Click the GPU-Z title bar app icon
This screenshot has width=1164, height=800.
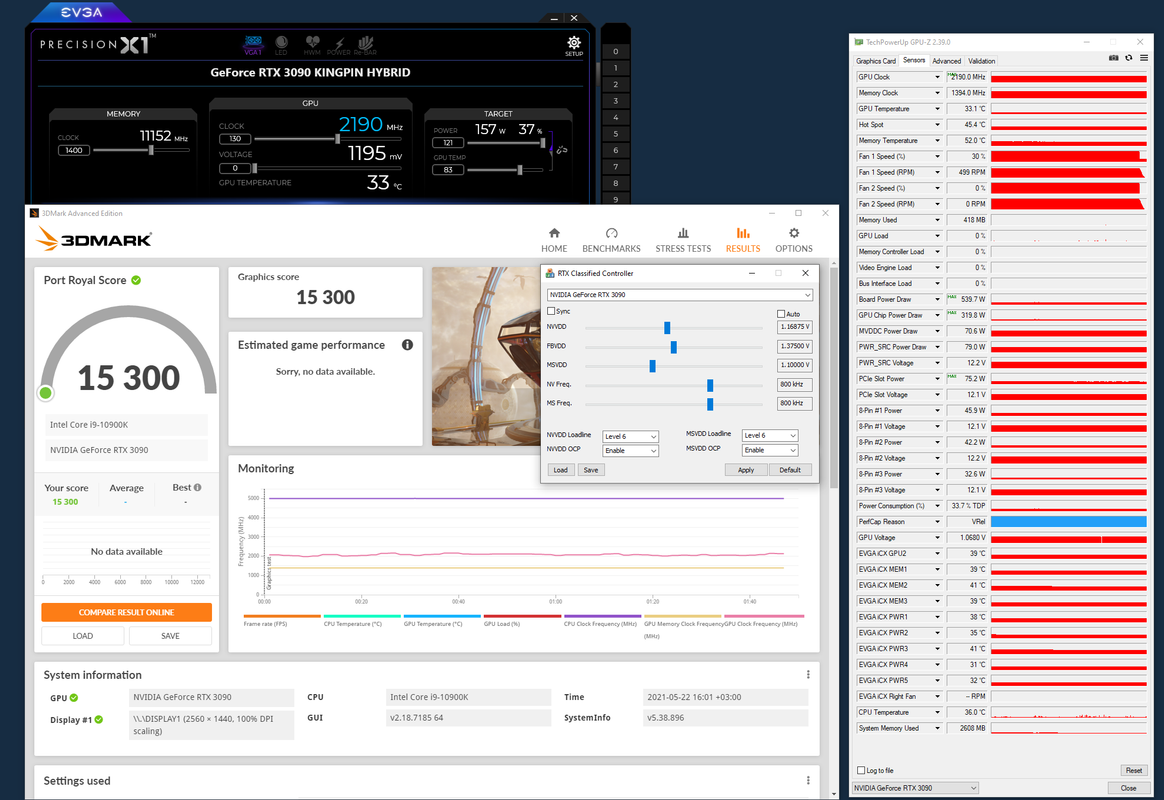859,42
